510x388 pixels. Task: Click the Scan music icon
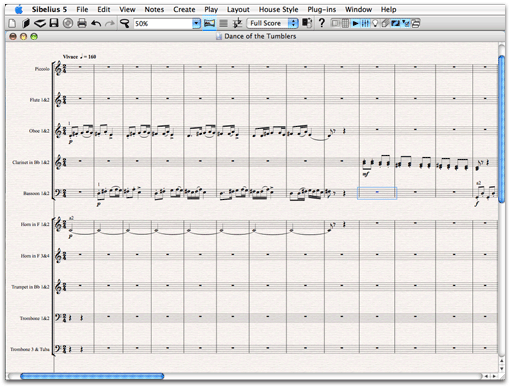(x=40, y=23)
